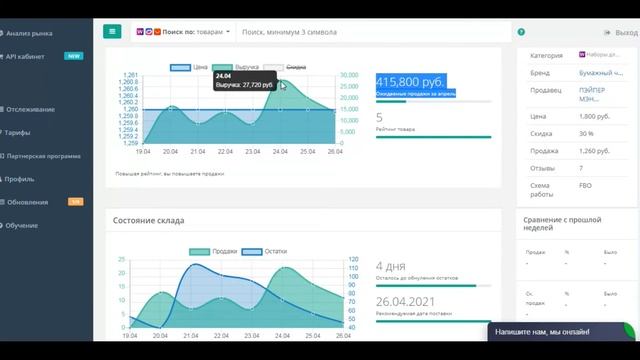
Task: Open the brand link 'Бумажный ч...'
Action: [601, 73]
